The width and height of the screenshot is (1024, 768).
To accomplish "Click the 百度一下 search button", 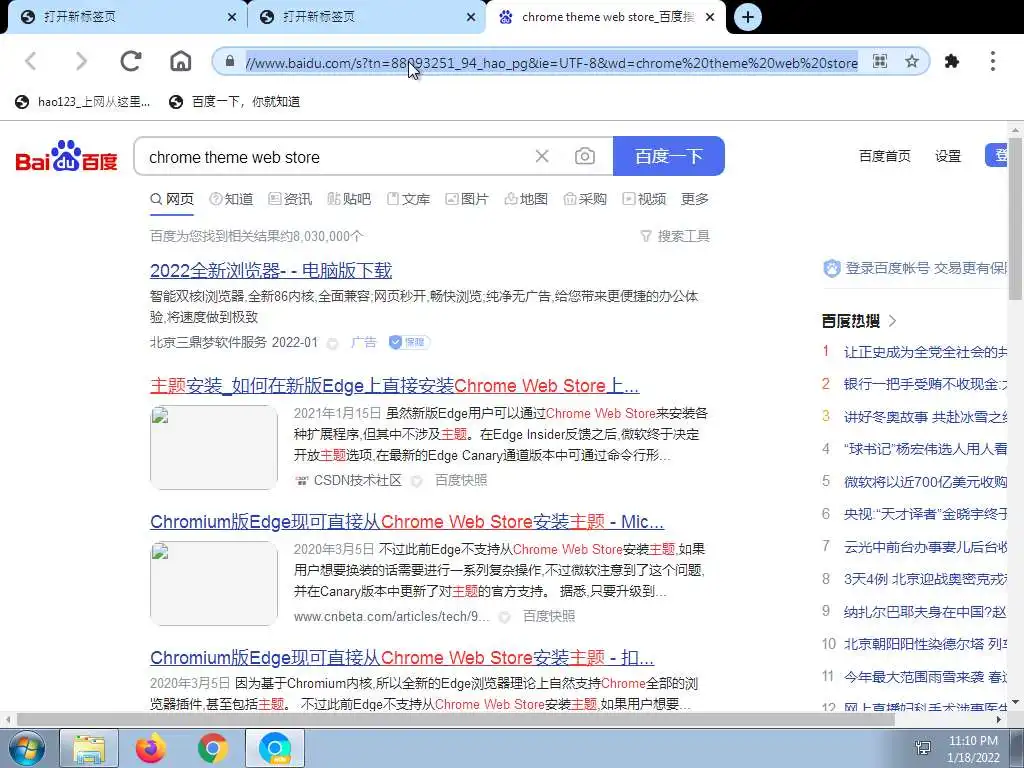I will (x=669, y=156).
